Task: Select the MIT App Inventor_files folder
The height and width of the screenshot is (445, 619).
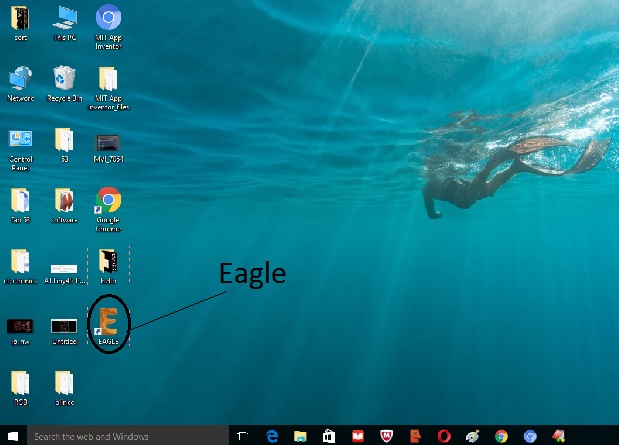Action: coord(108,88)
